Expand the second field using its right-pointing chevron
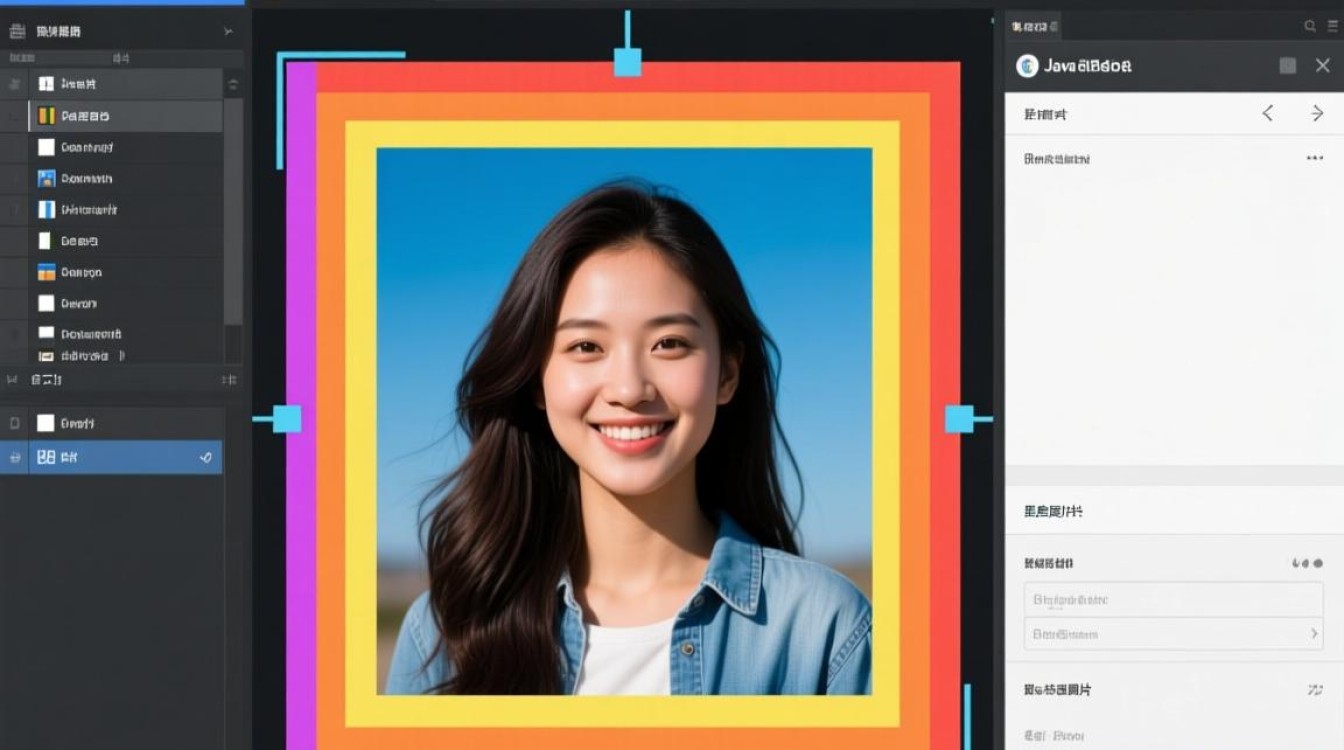This screenshot has width=1344, height=750. (1314, 634)
